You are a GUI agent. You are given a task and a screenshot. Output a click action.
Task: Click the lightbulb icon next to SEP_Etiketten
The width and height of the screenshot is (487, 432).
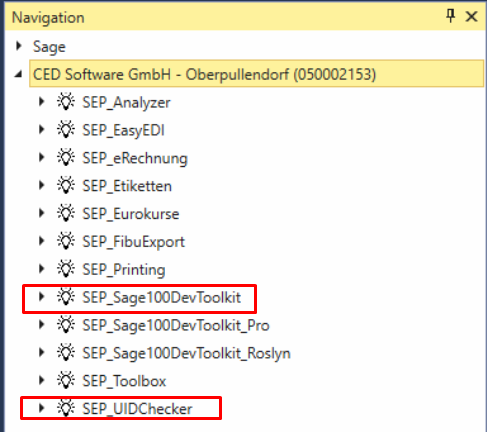pyautogui.click(x=66, y=185)
